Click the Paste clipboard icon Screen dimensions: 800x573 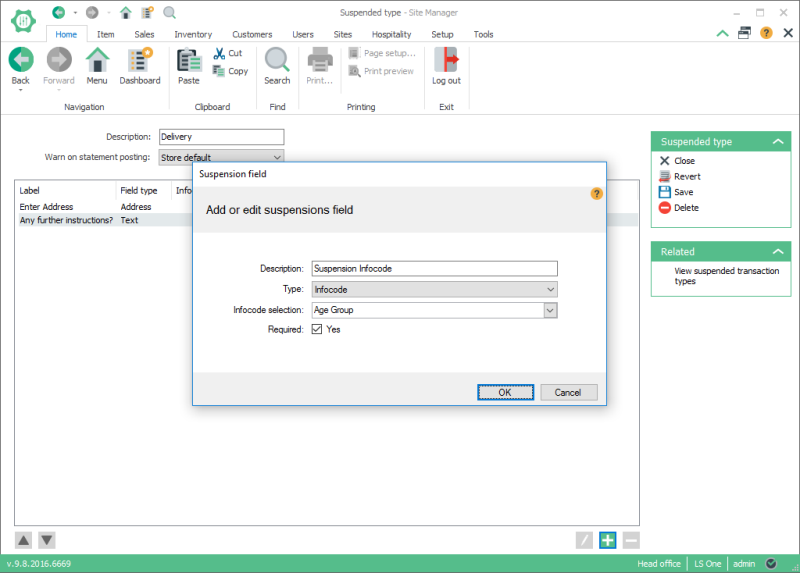pos(189,60)
